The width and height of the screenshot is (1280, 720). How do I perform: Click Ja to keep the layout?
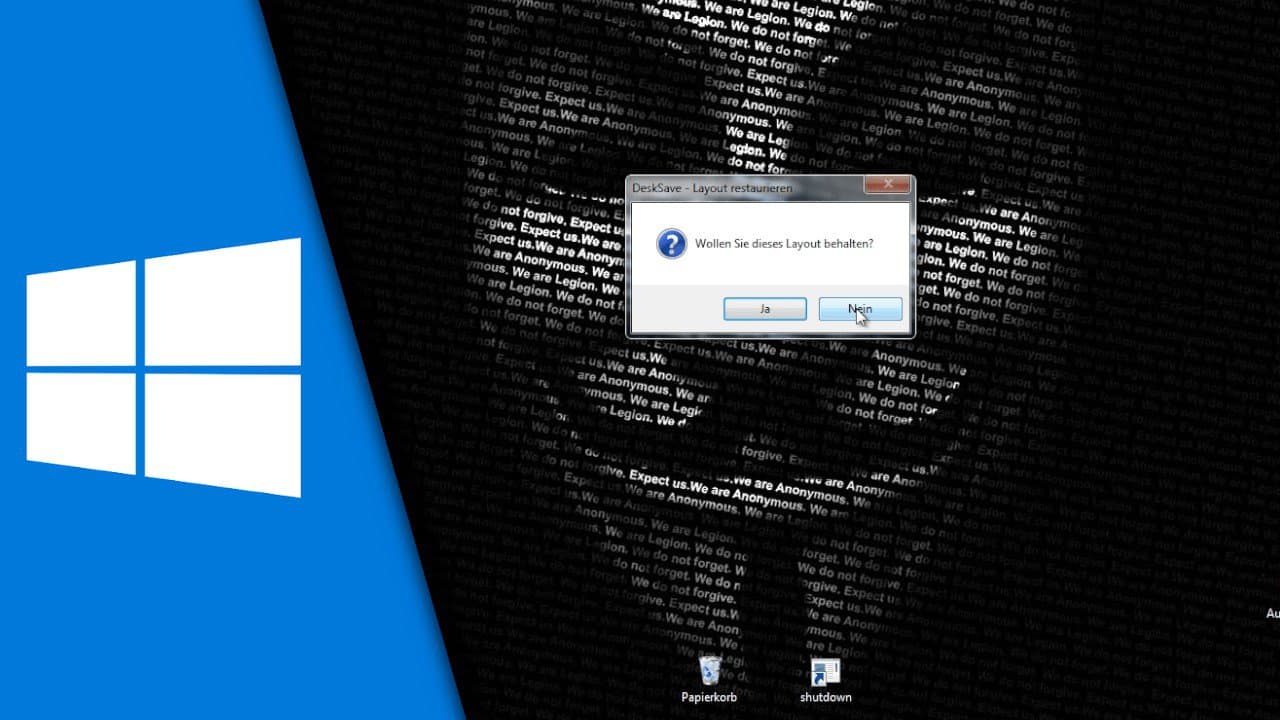[765, 309]
